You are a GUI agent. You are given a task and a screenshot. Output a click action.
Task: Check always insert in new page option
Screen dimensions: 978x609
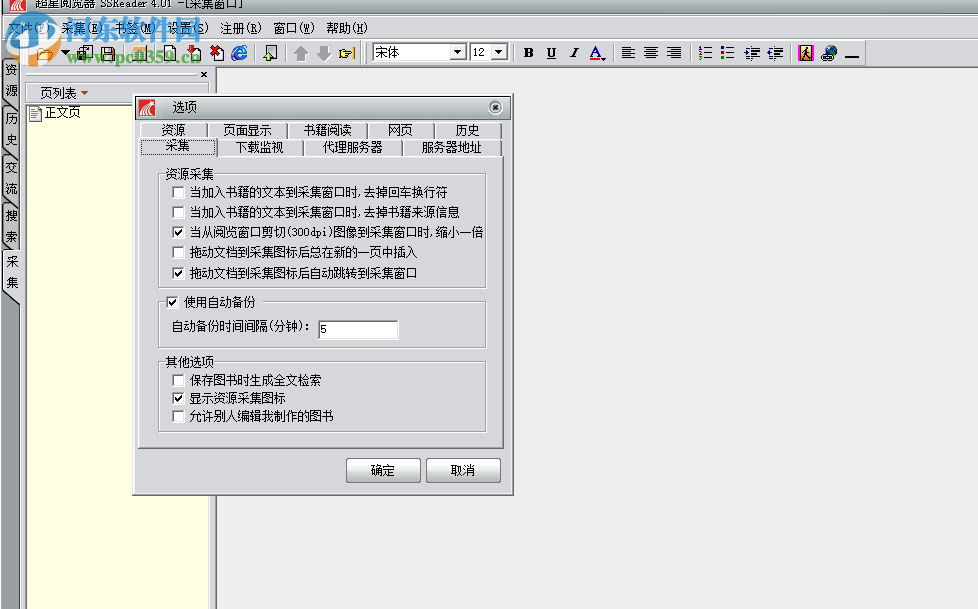(x=178, y=252)
